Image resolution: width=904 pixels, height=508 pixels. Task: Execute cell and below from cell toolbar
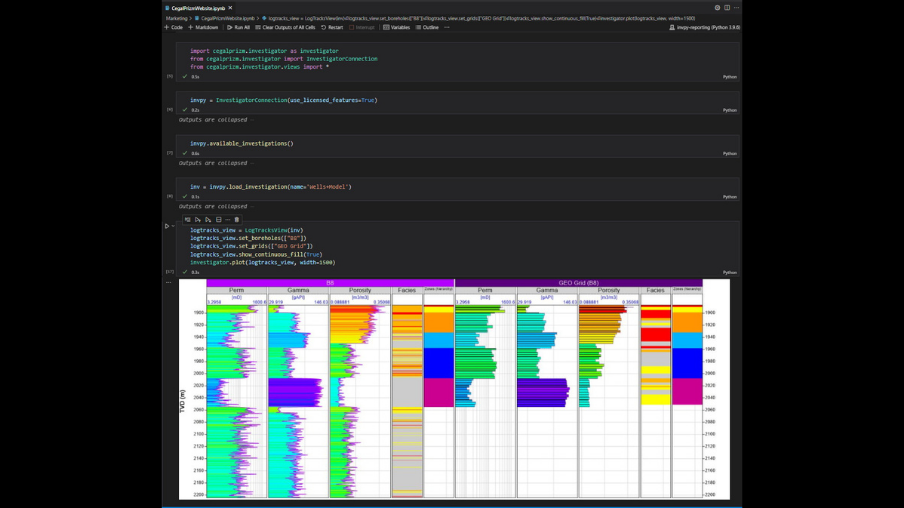[x=208, y=220]
